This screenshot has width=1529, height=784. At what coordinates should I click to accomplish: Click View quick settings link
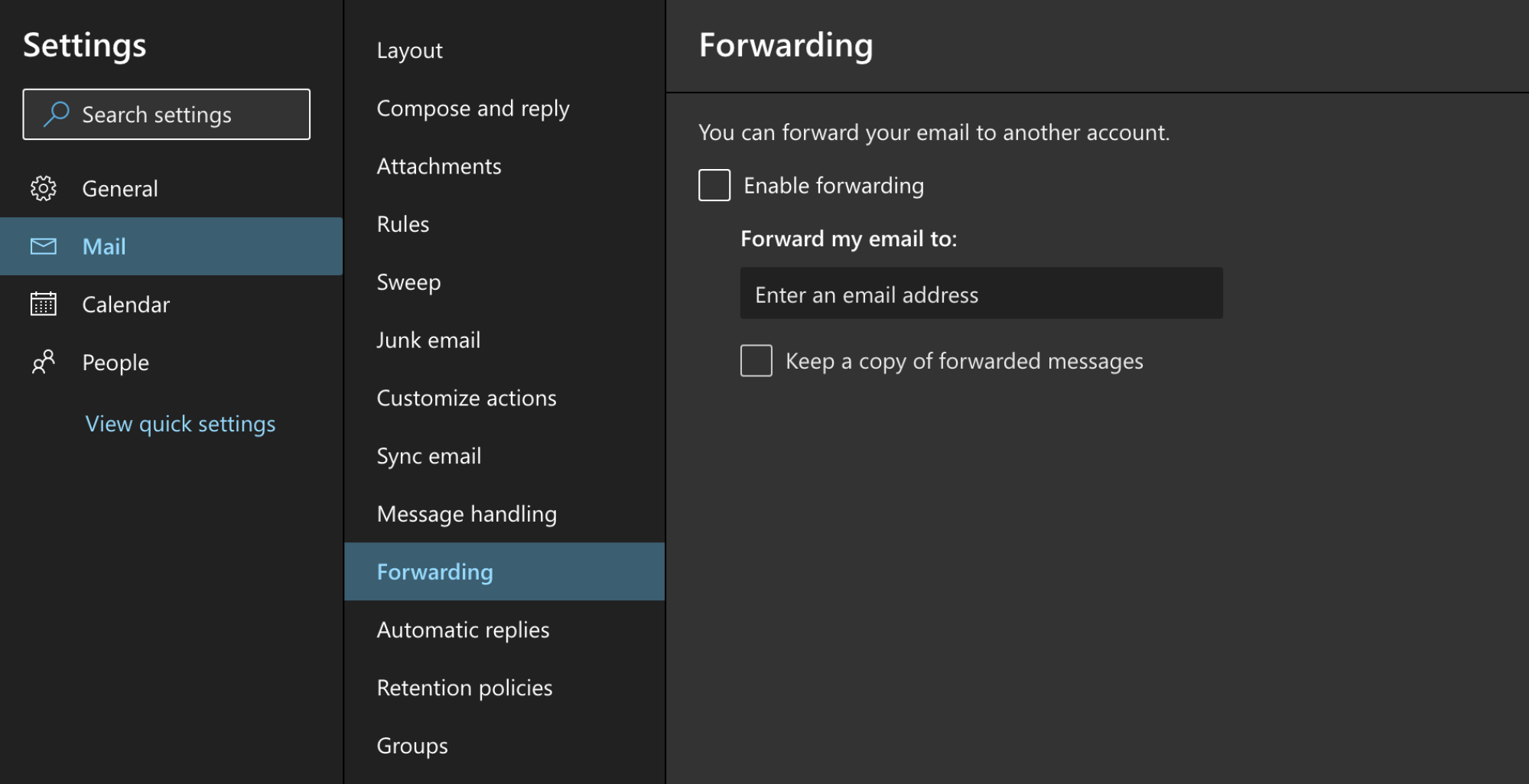181,424
